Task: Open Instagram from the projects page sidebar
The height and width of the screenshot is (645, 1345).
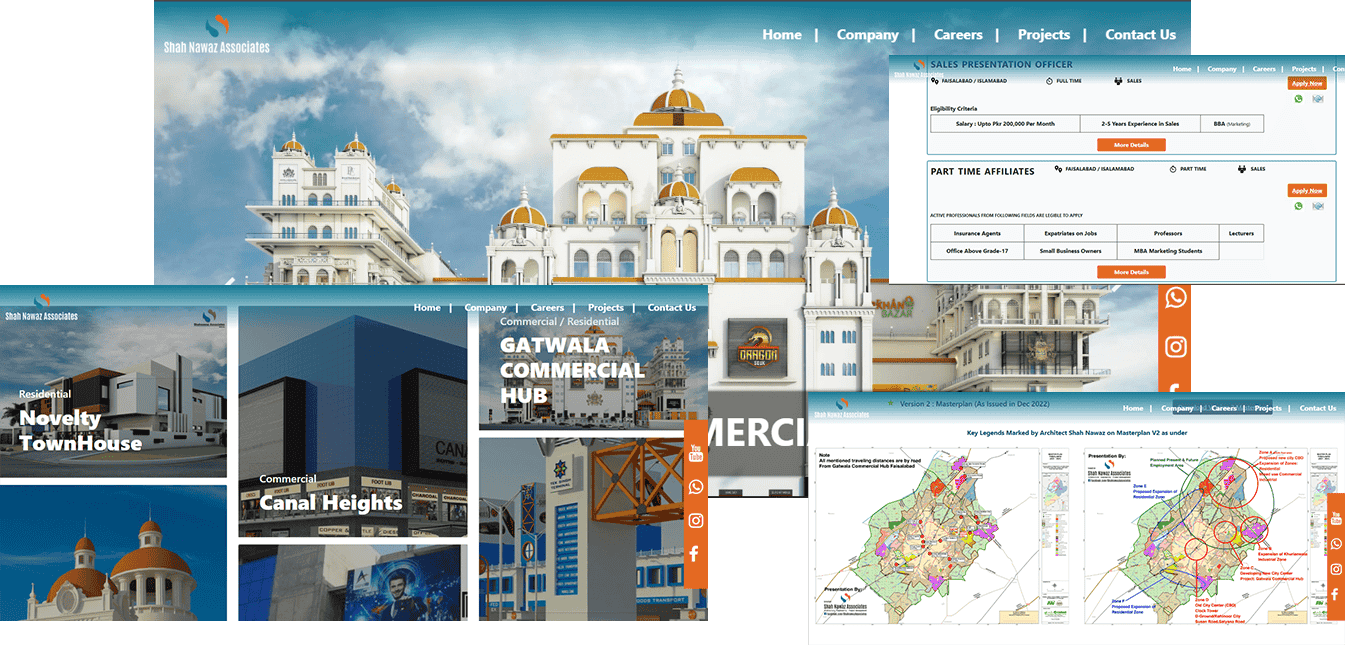Action: point(696,520)
